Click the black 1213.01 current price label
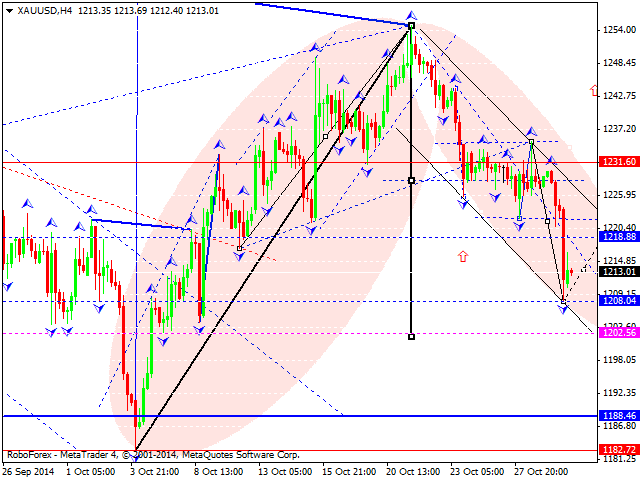Screen dimensions: 640x480 click(x=619, y=271)
